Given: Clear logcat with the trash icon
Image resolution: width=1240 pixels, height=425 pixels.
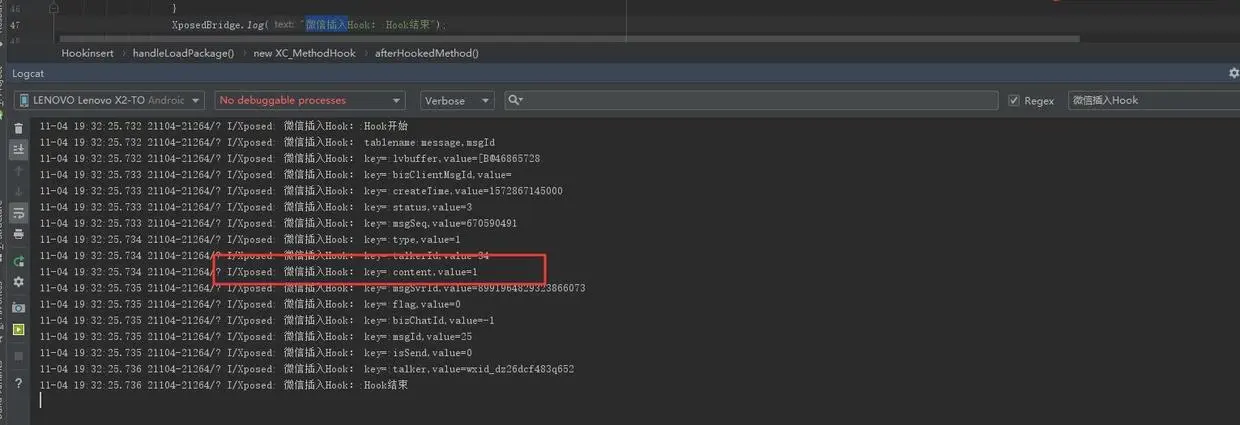Looking at the screenshot, I should click(x=18, y=128).
